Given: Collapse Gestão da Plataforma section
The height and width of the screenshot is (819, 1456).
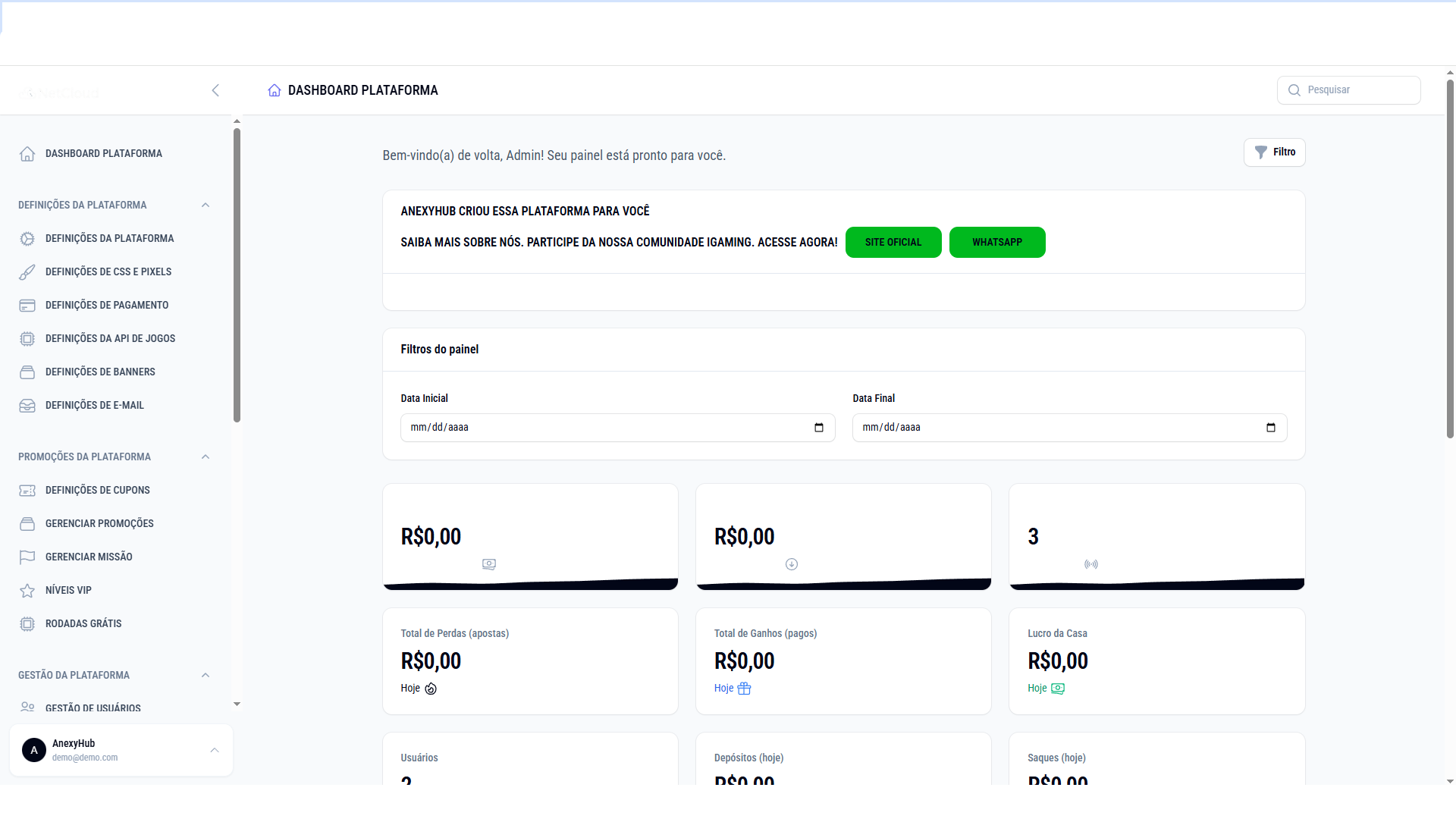Looking at the screenshot, I should tap(206, 676).
